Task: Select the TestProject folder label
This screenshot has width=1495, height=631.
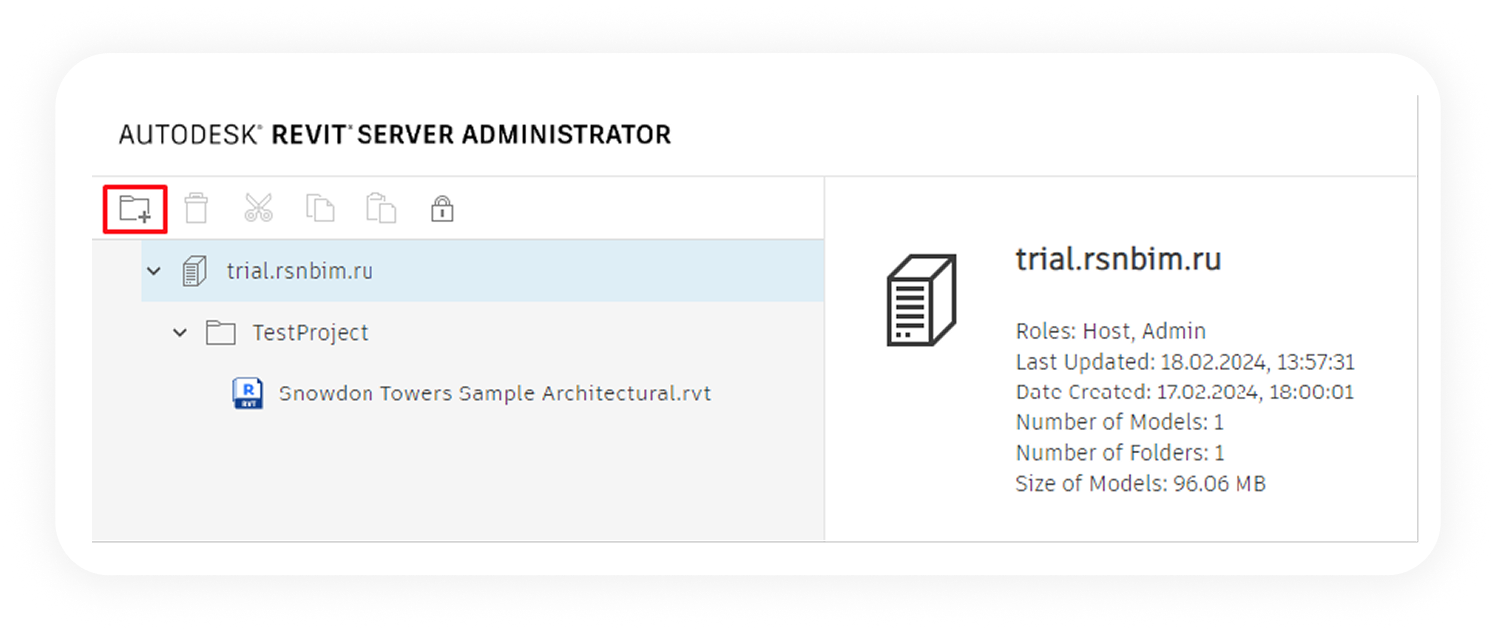Action: pos(310,332)
